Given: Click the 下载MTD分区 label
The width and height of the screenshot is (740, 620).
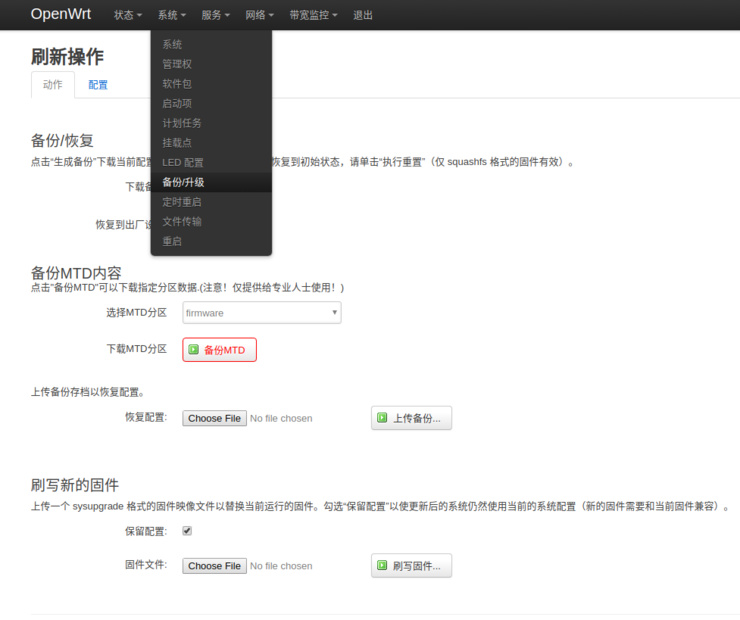Looking at the screenshot, I should tap(136, 349).
